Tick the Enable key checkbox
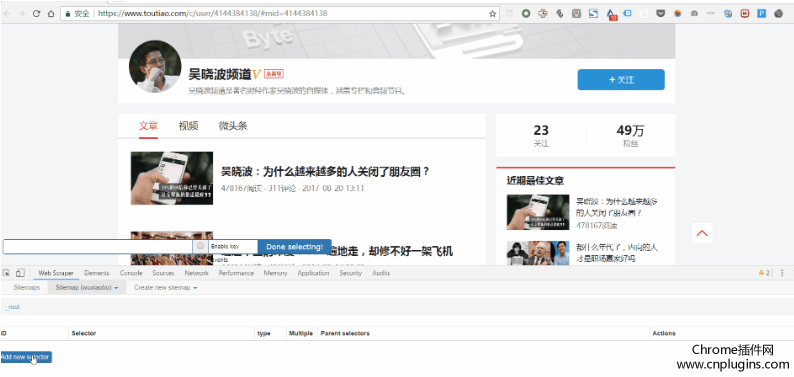The width and height of the screenshot is (794, 377). click(x=201, y=246)
